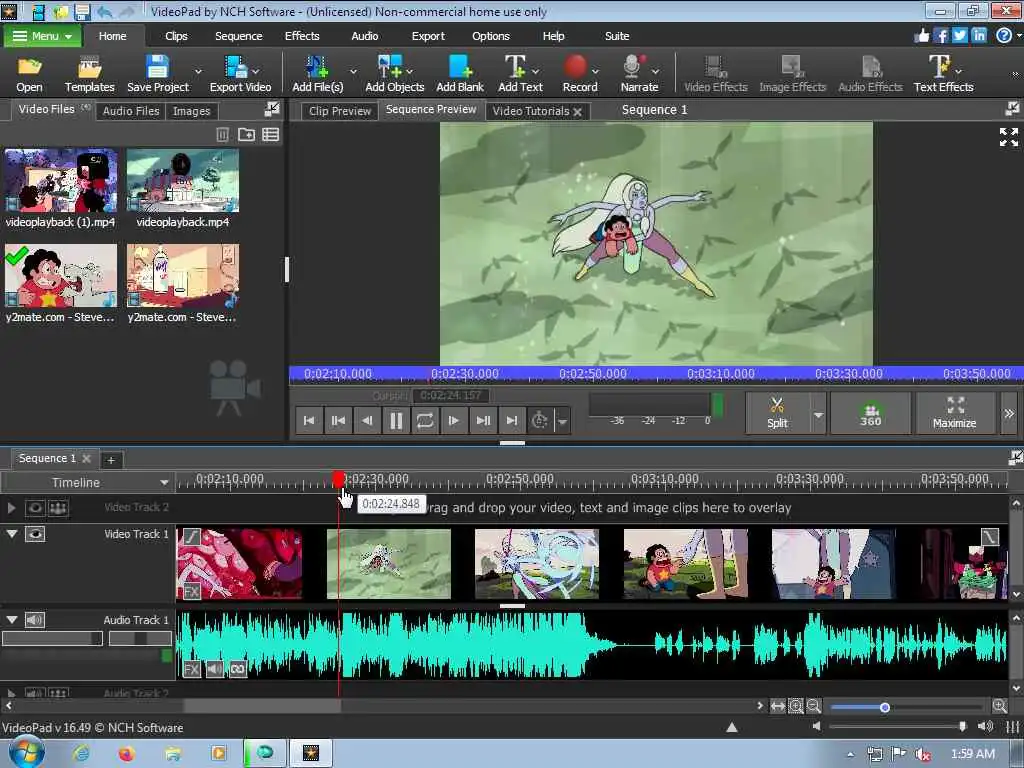Click the Facebook share icon
Viewport: 1024px width, 768px height.
click(x=940, y=36)
